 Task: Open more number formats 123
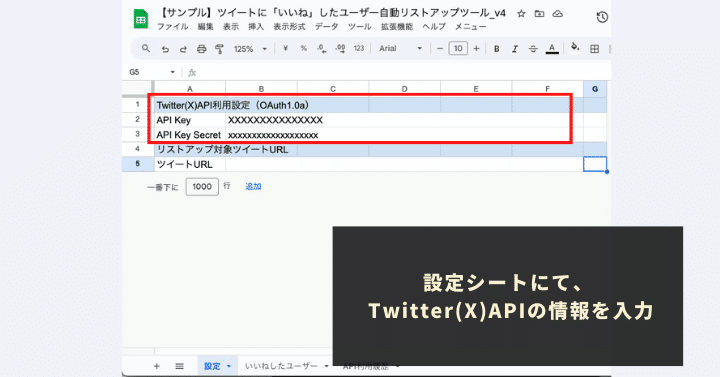pos(359,48)
